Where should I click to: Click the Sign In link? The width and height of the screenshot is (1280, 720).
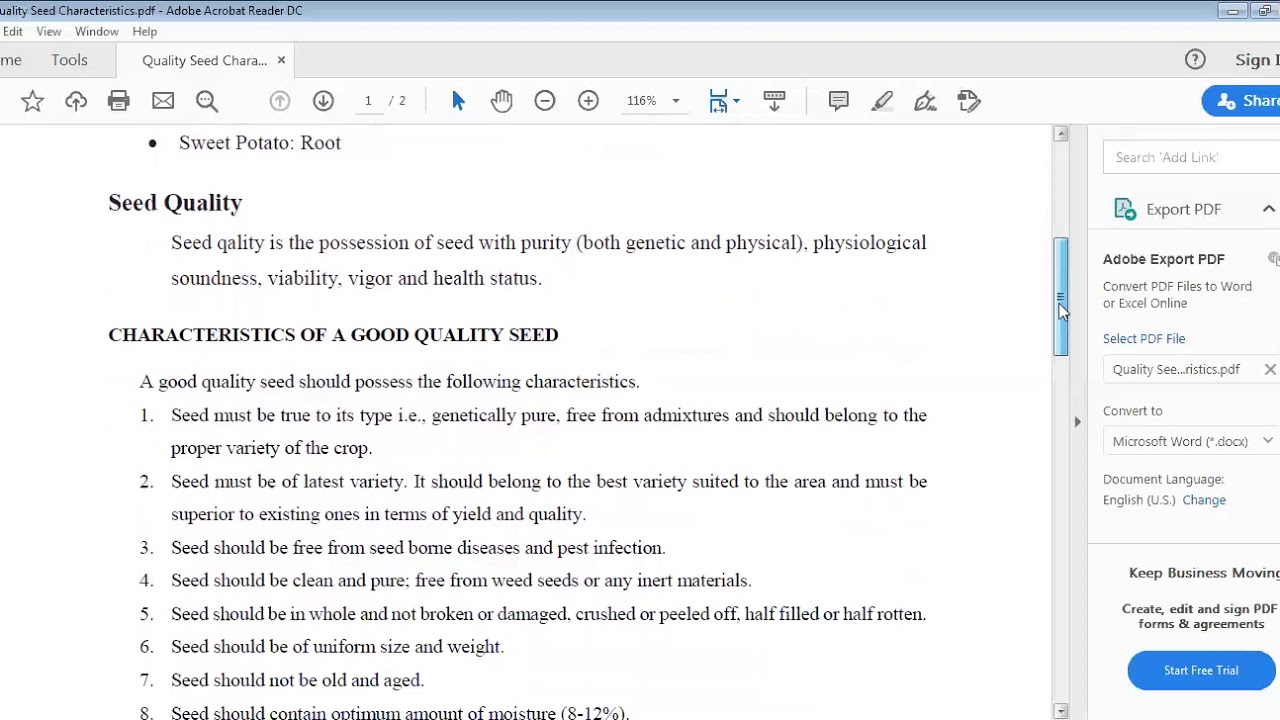tap(1257, 60)
